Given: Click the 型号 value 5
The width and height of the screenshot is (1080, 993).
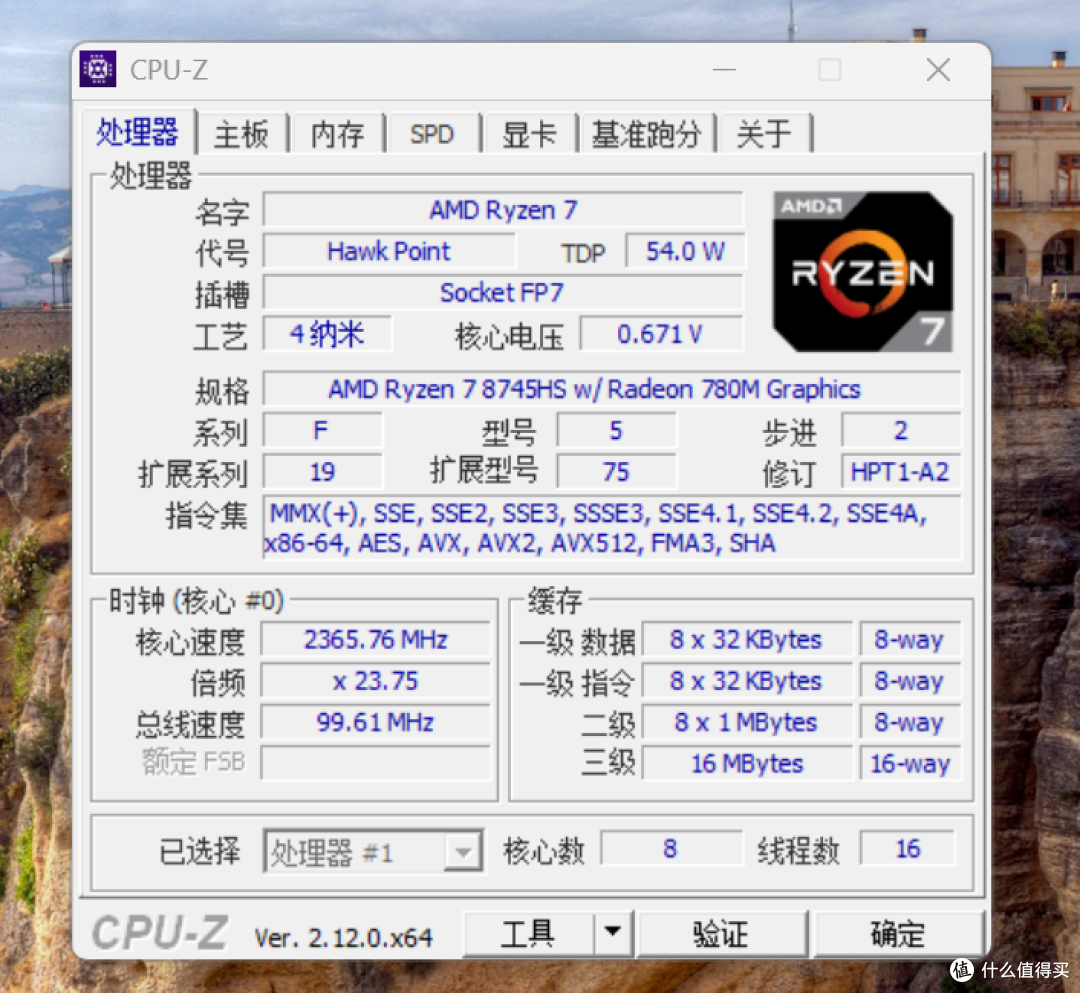Looking at the screenshot, I should pyautogui.click(x=616, y=431).
